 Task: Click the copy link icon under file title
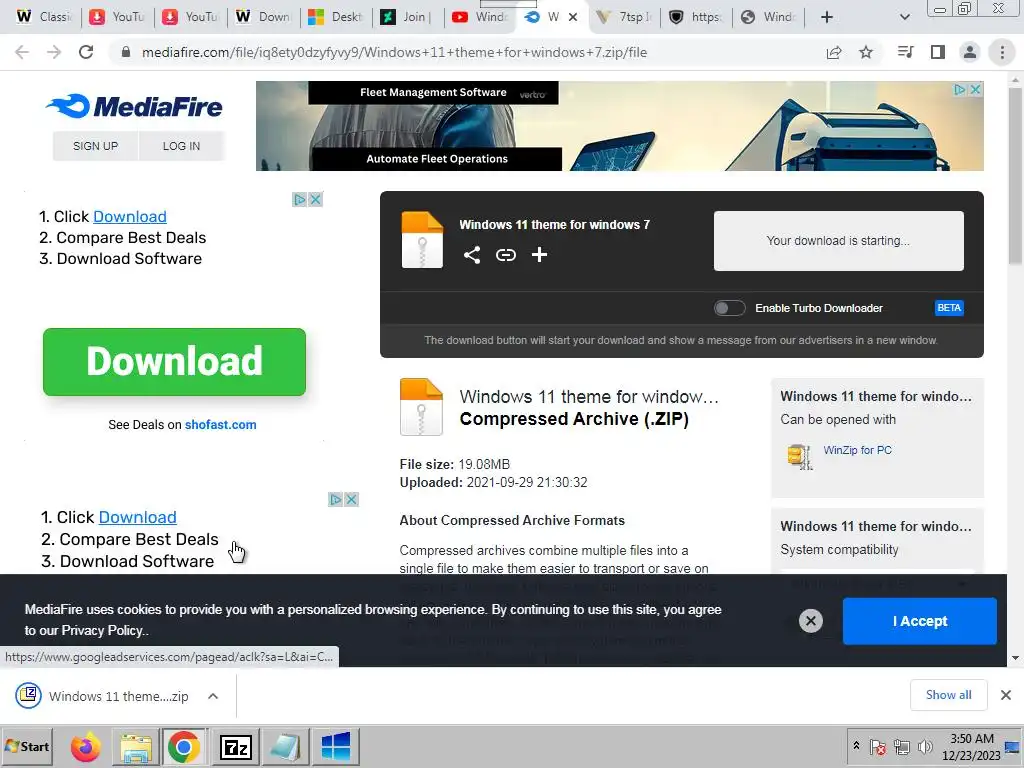pyautogui.click(x=505, y=255)
